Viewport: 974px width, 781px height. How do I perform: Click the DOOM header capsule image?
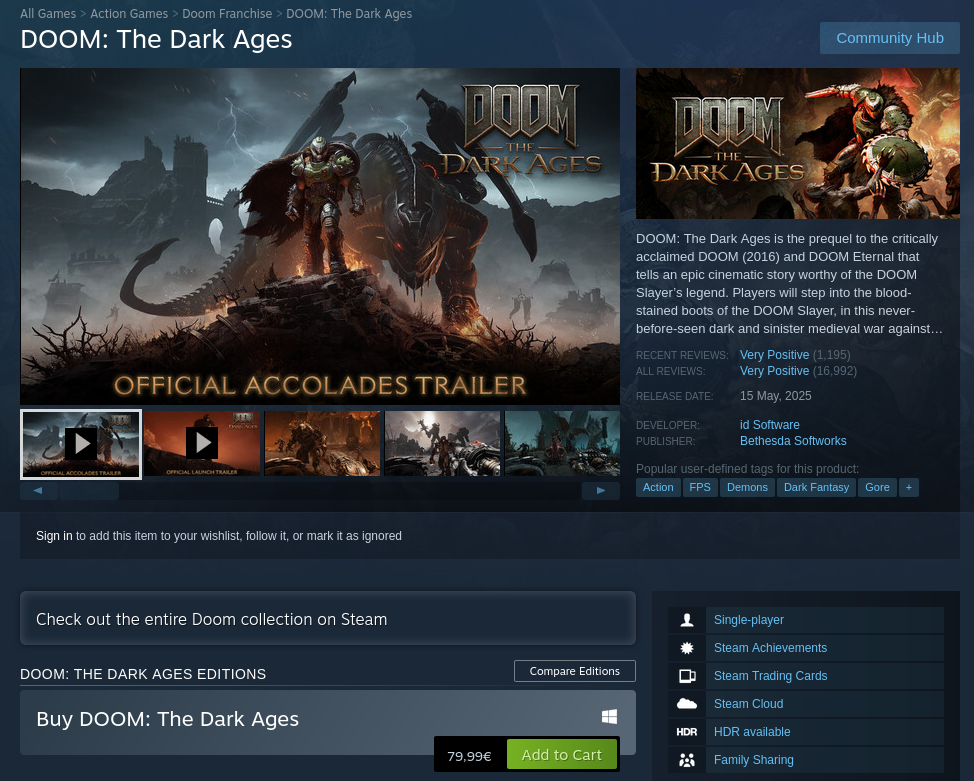coord(798,144)
